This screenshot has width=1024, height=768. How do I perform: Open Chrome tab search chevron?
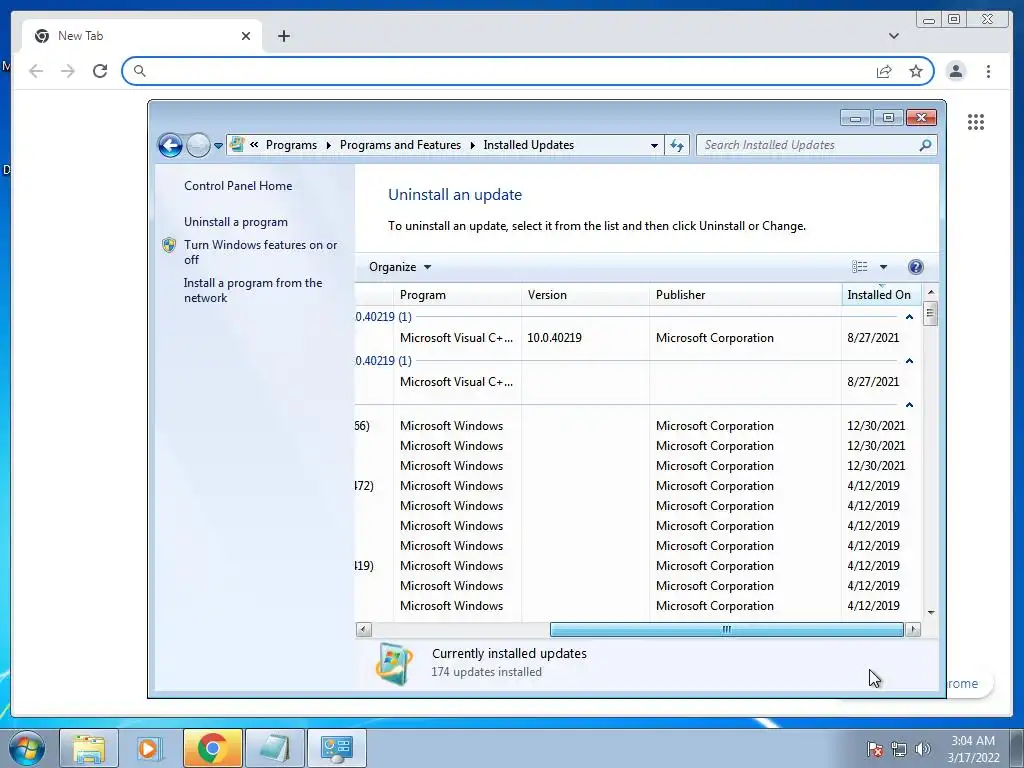[893, 36]
